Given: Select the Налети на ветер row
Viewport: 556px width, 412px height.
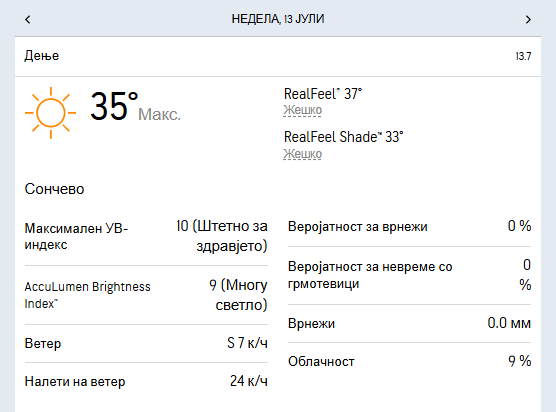Looking at the screenshot, I should point(146,382).
